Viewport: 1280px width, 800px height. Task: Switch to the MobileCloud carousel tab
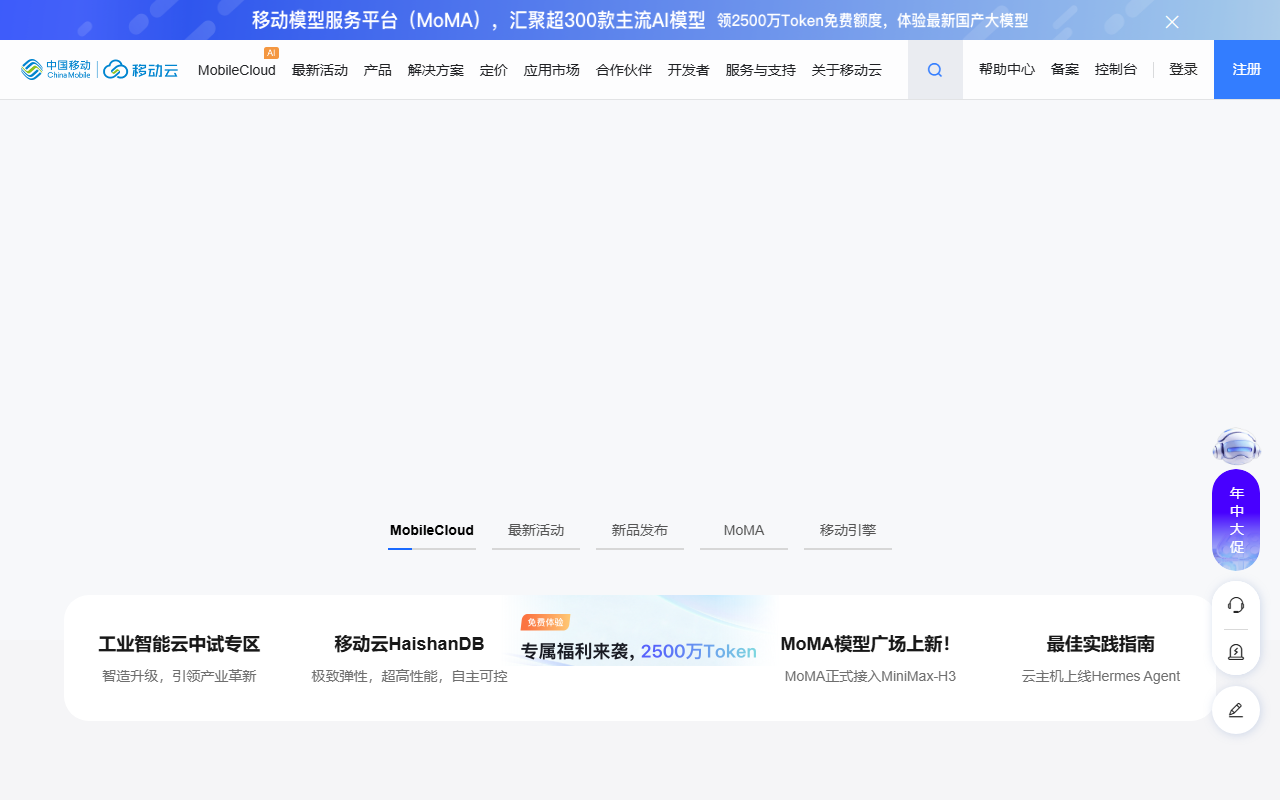432,531
